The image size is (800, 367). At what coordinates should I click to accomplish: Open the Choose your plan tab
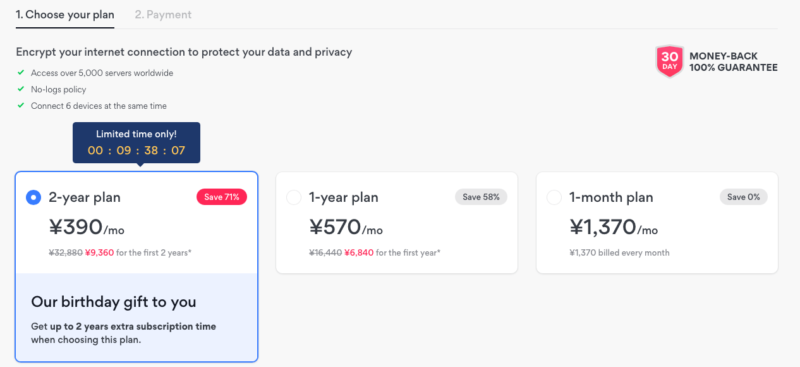pos(65,15)
